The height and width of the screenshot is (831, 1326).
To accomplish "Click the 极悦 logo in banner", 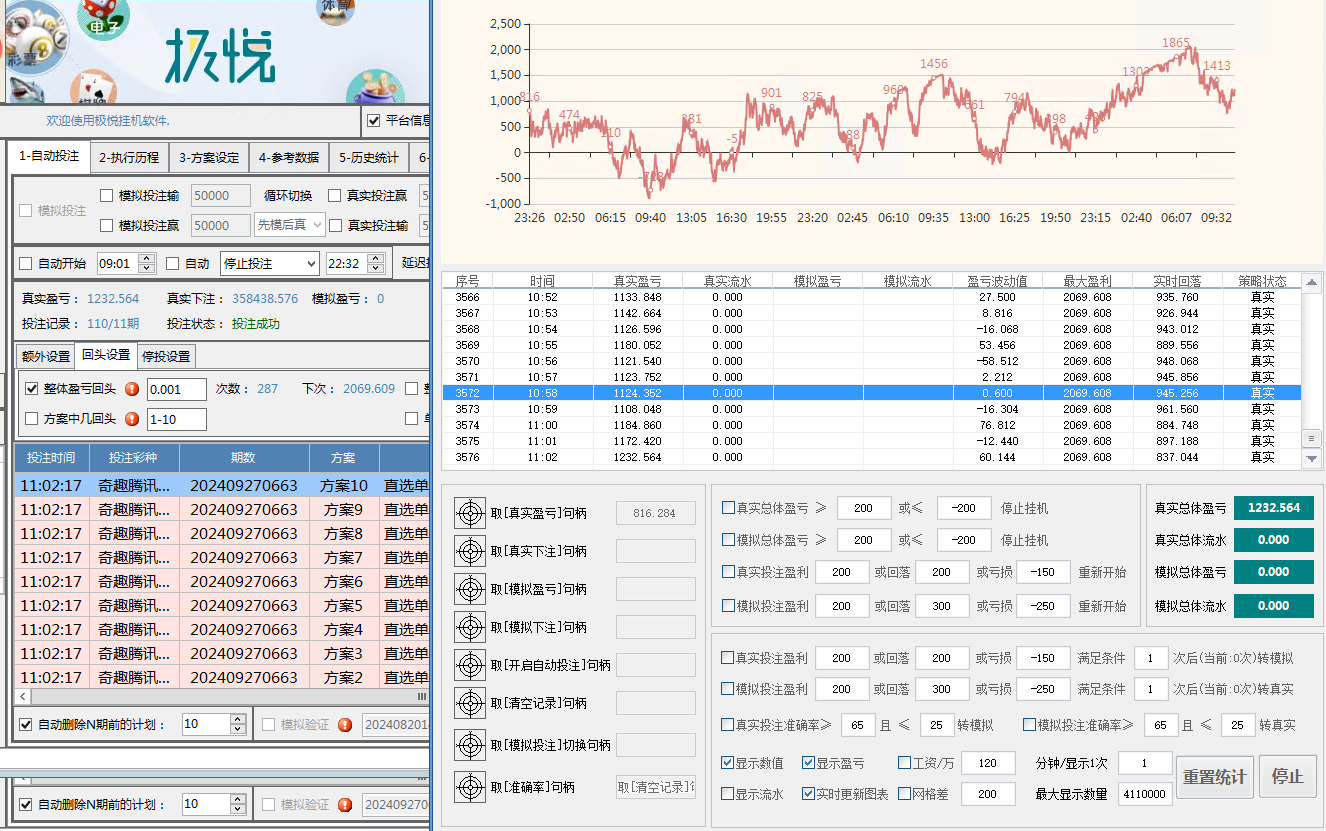I will 220,54.
